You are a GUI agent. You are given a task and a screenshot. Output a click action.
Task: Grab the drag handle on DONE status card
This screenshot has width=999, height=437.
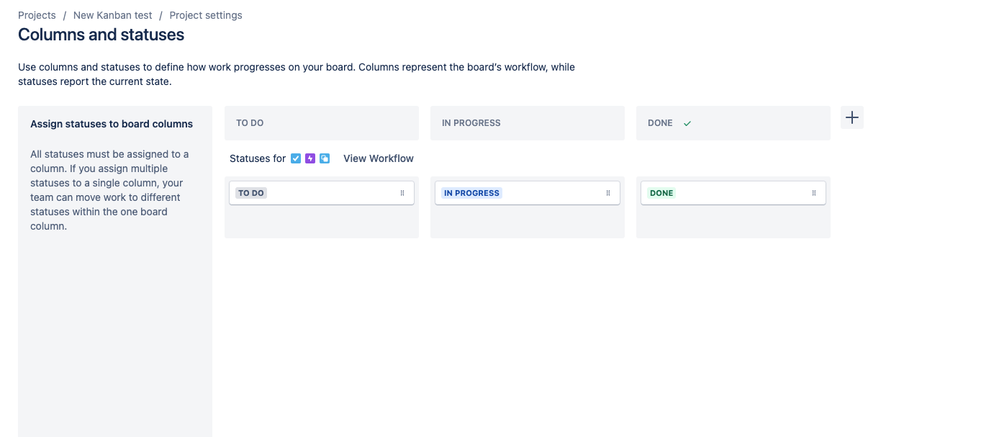(x=814, y=193)
